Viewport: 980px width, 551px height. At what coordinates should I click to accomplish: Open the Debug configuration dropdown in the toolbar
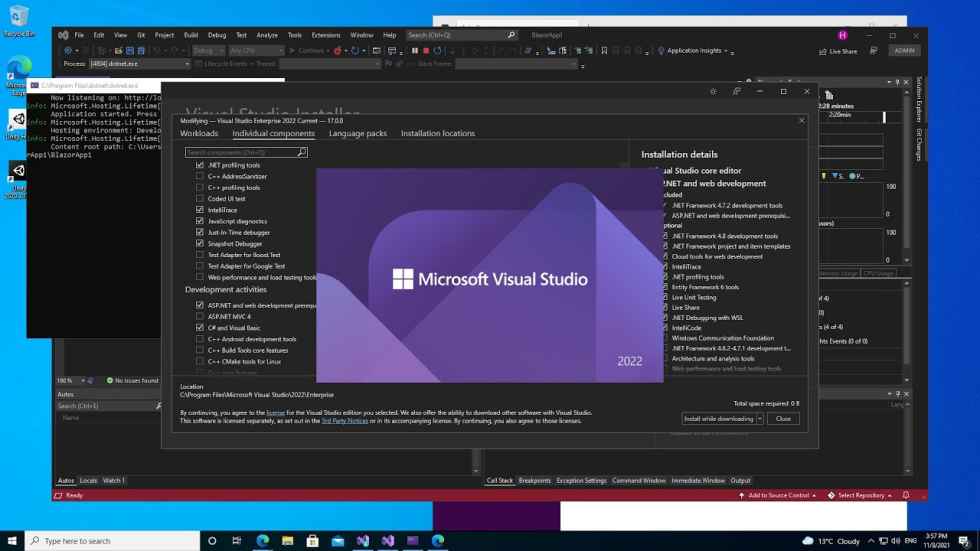209,51
